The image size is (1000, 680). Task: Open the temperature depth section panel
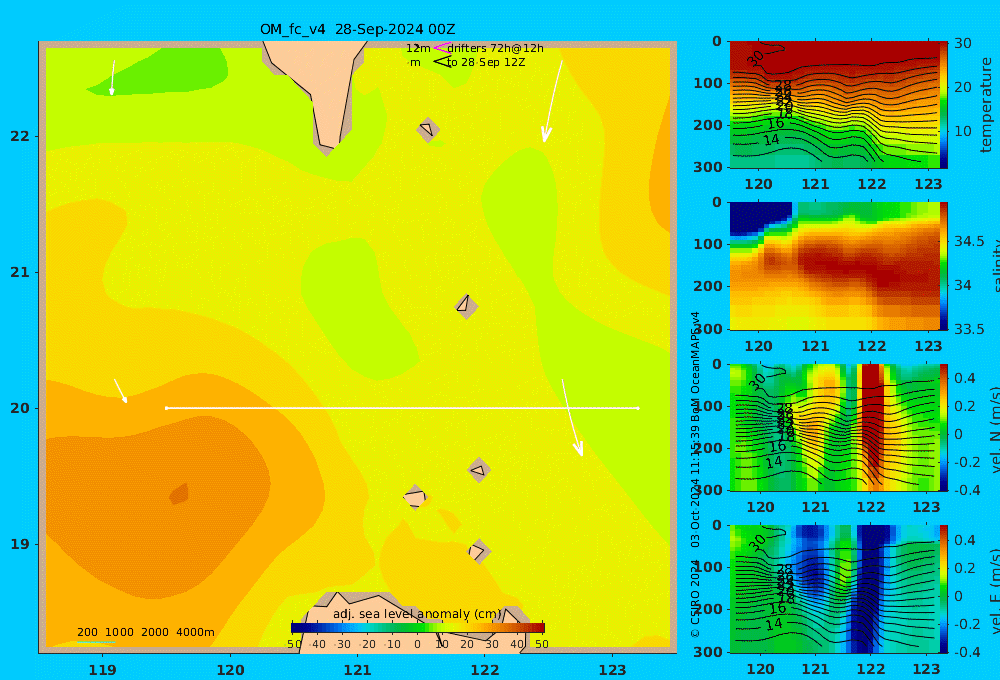(834, 105)
